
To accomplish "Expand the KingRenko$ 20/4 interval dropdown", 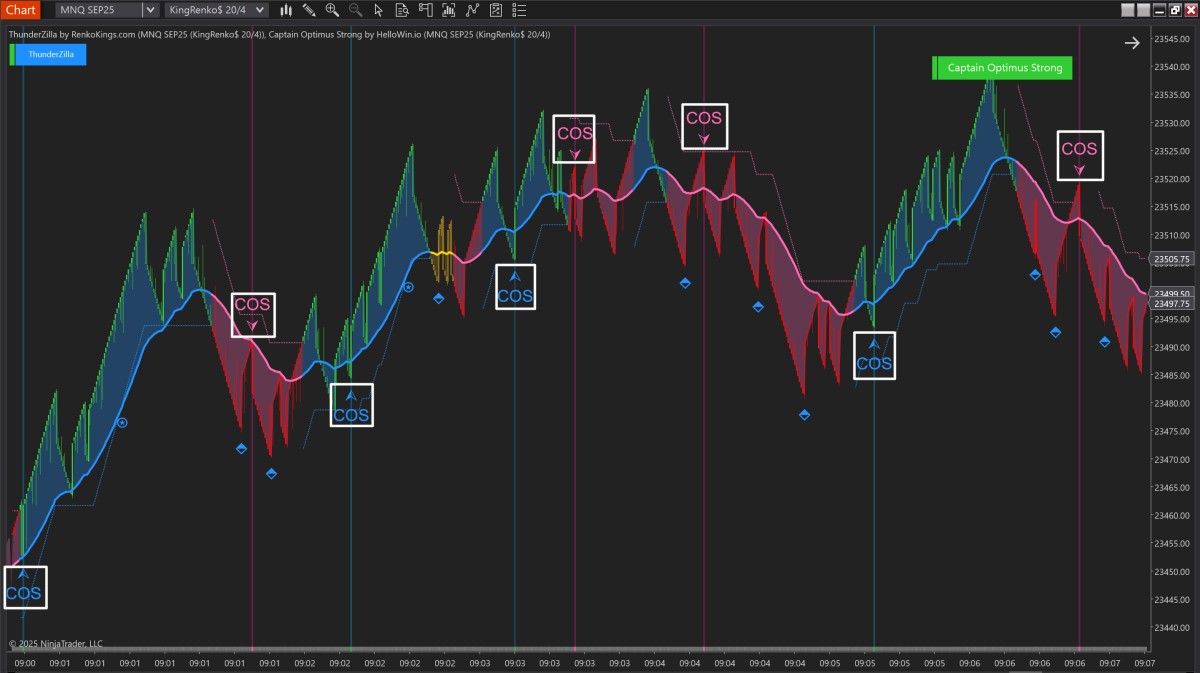I will [260, 10].
